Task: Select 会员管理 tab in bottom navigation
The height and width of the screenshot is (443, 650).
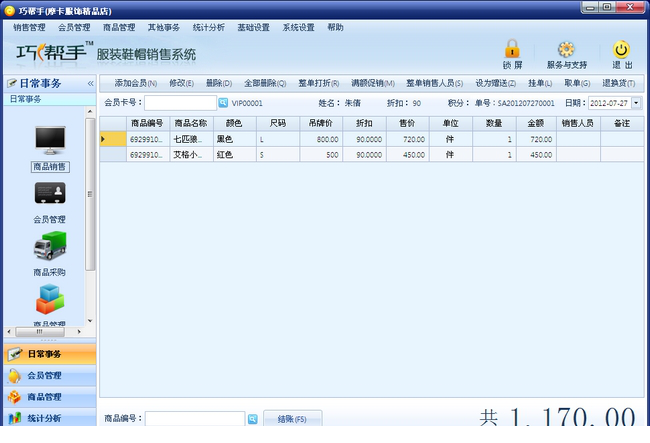Action: [50, 375]
